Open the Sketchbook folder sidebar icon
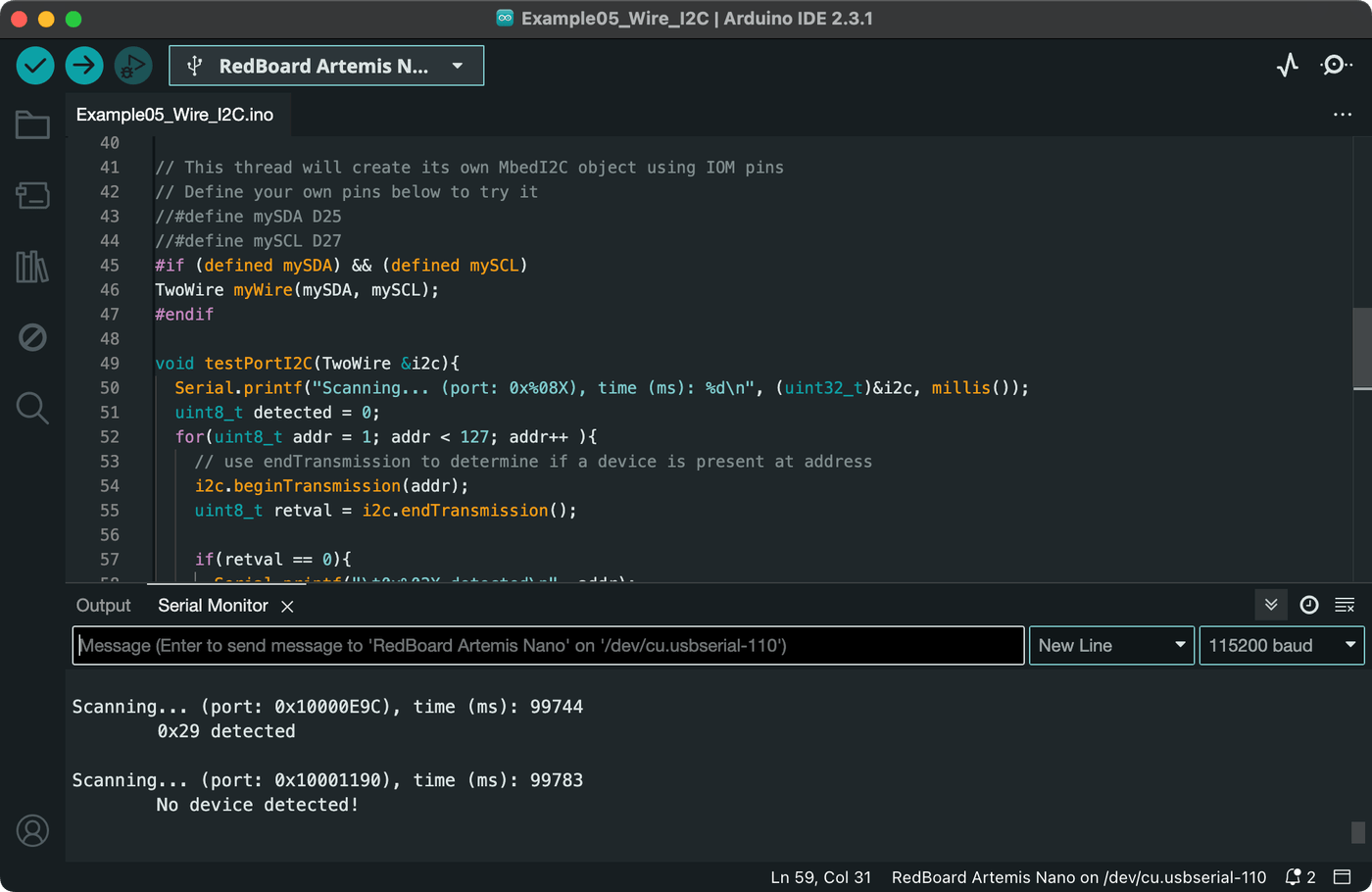The image size is (1372, 892). click(32, 124)
